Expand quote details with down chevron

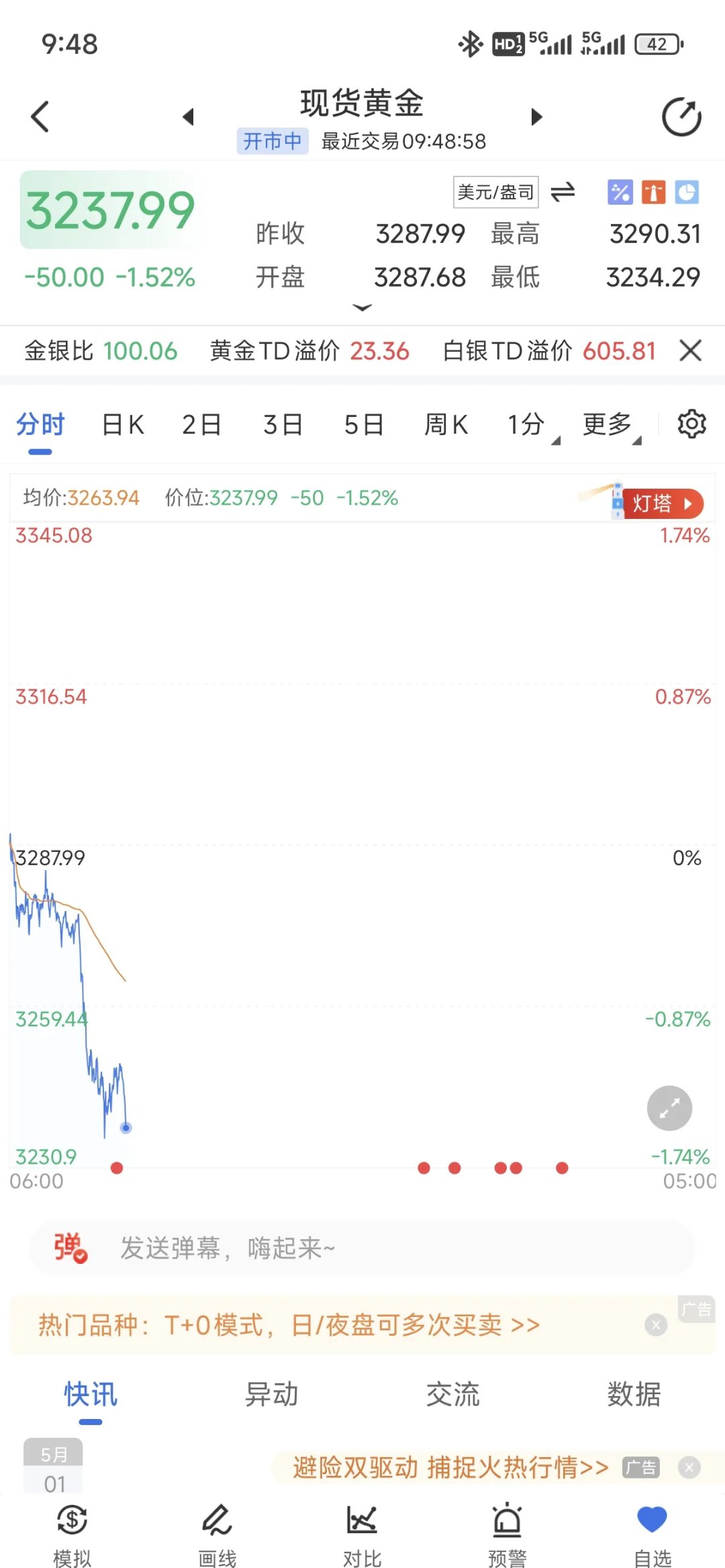tap(362, 307)
